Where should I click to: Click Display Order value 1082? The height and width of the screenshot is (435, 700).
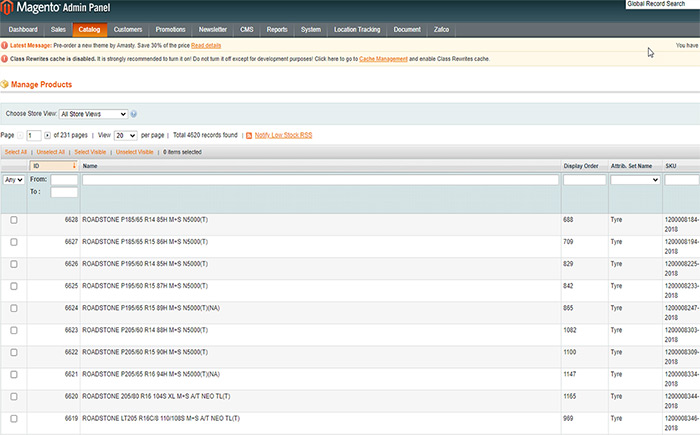tap(570, 330)
